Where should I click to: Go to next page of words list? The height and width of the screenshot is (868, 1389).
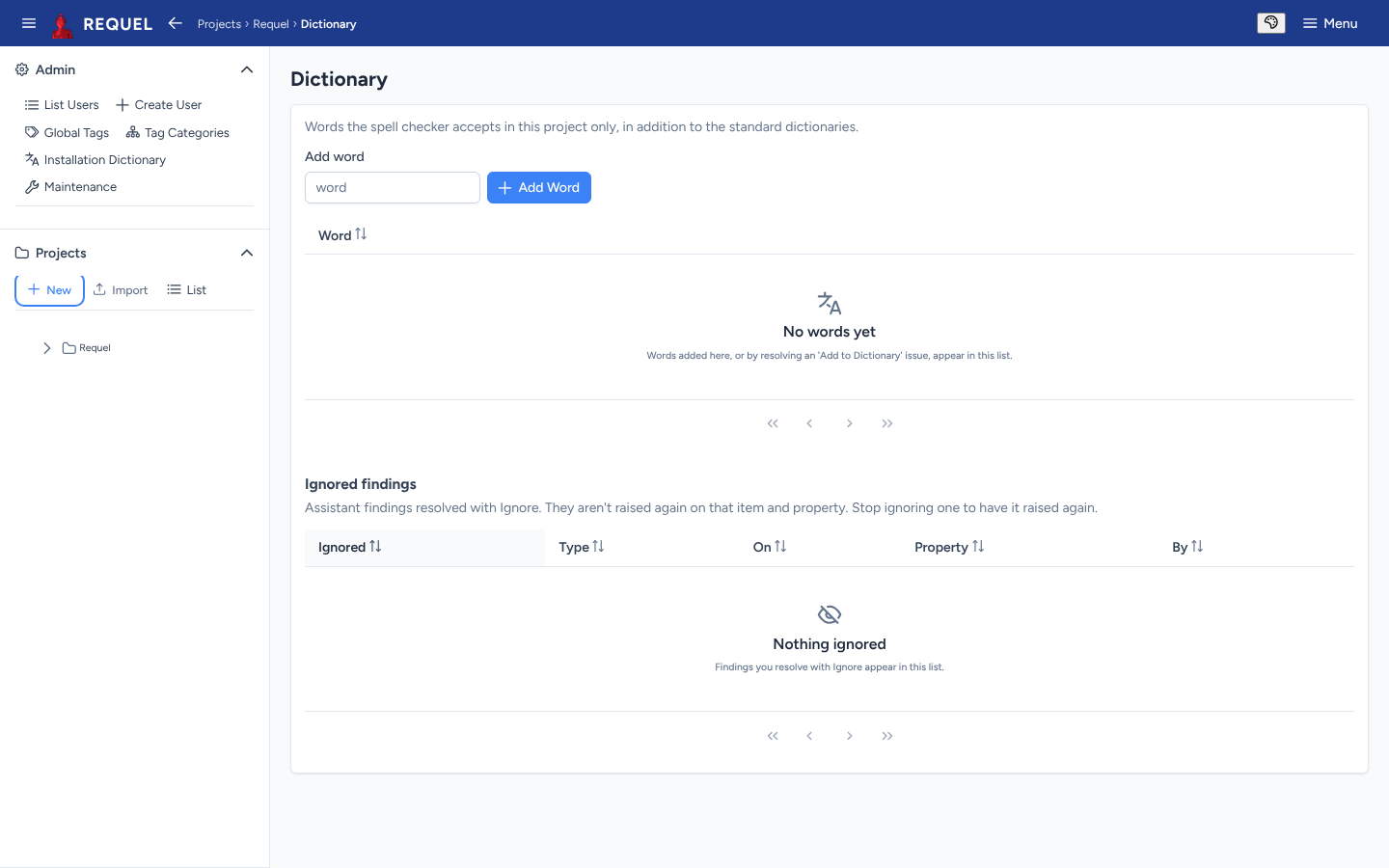[x=850, y=423]
